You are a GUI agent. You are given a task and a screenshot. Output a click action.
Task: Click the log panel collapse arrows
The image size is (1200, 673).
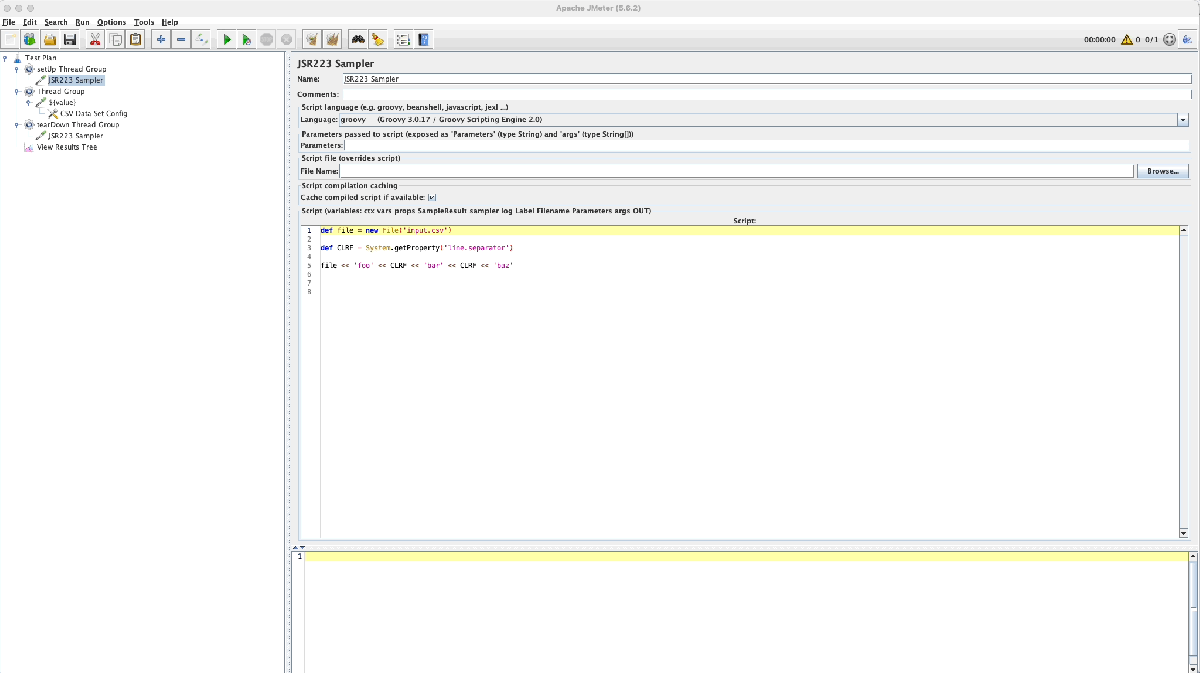pyautogui.click(x=298, y=547)
